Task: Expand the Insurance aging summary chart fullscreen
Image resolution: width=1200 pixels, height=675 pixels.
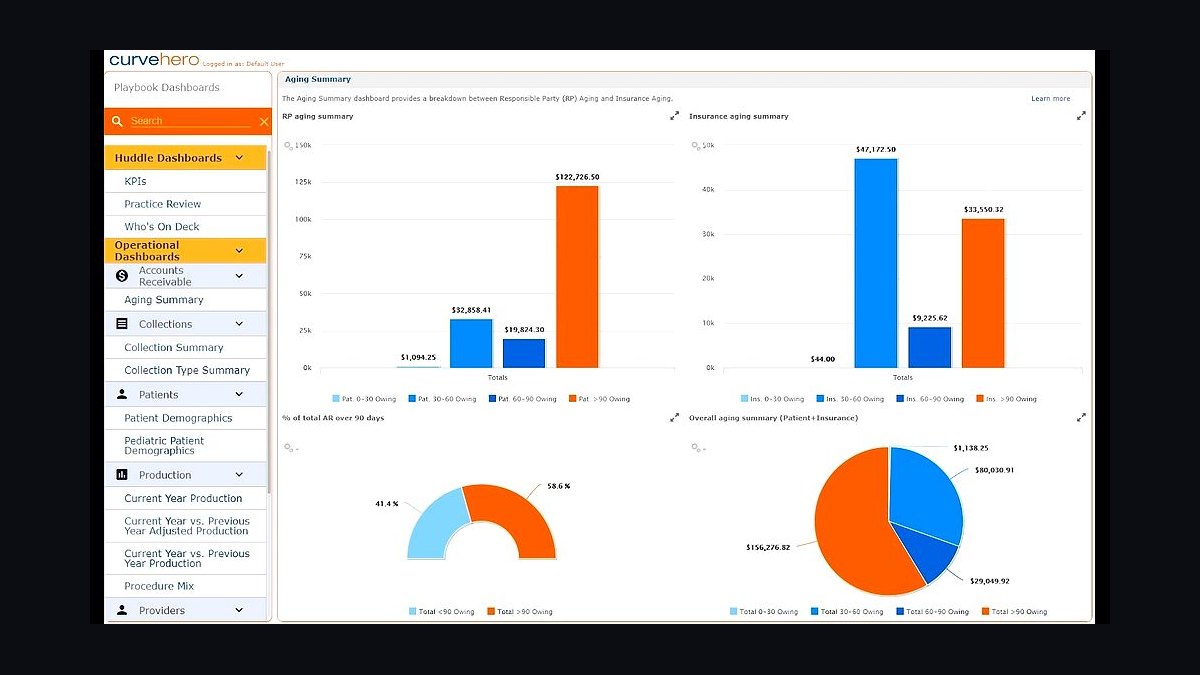Action: coord(1081,116)
